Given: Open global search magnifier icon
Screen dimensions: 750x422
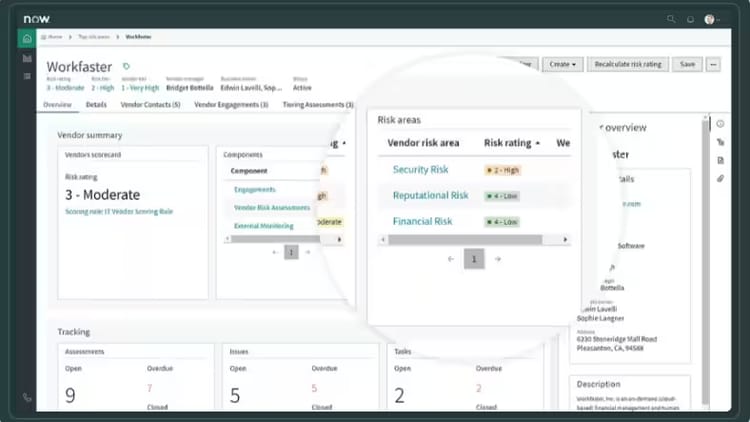Looking at the screenshot, I should [671, 19].
